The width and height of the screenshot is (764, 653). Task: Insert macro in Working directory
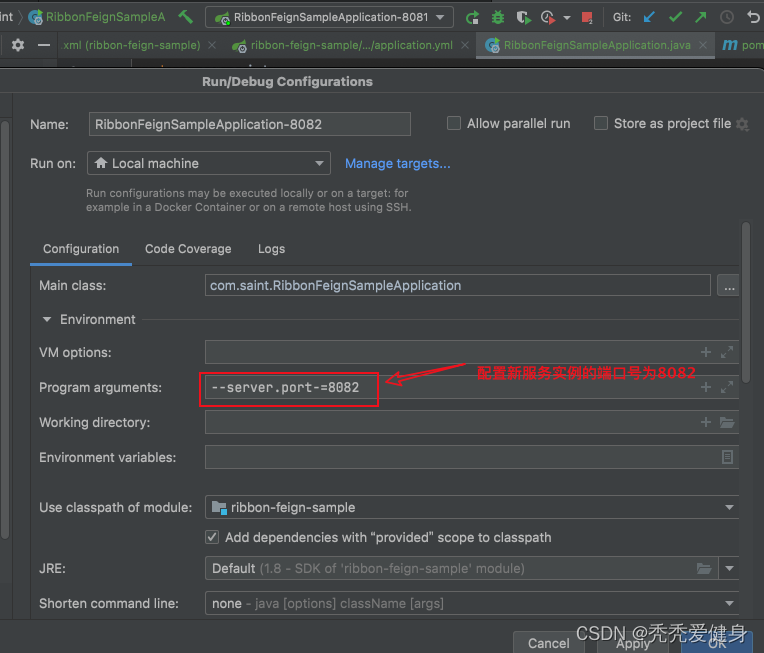[x=706, y=422]
